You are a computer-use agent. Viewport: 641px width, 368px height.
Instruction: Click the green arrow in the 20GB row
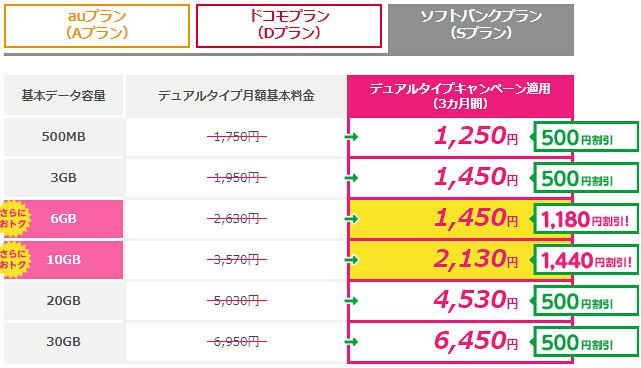pos(352,301)
